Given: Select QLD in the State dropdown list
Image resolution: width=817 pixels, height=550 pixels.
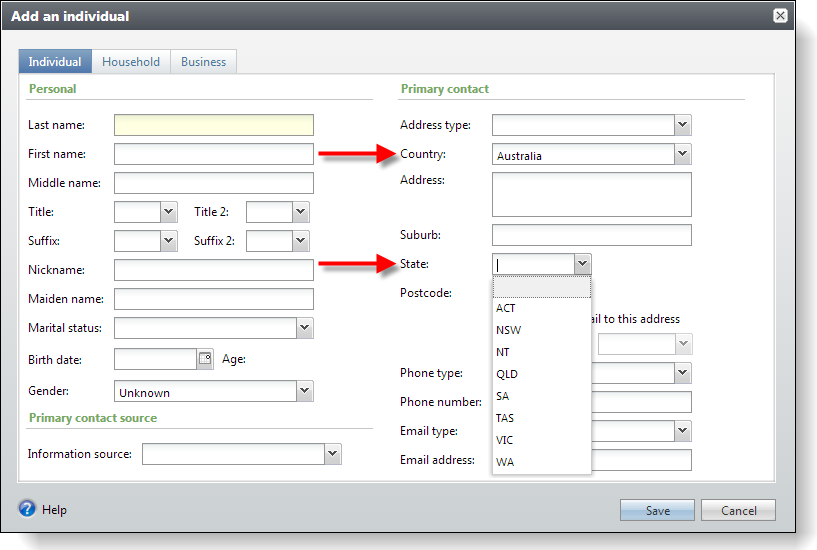Looking at the screenshot, I should (x=507, y=374).
